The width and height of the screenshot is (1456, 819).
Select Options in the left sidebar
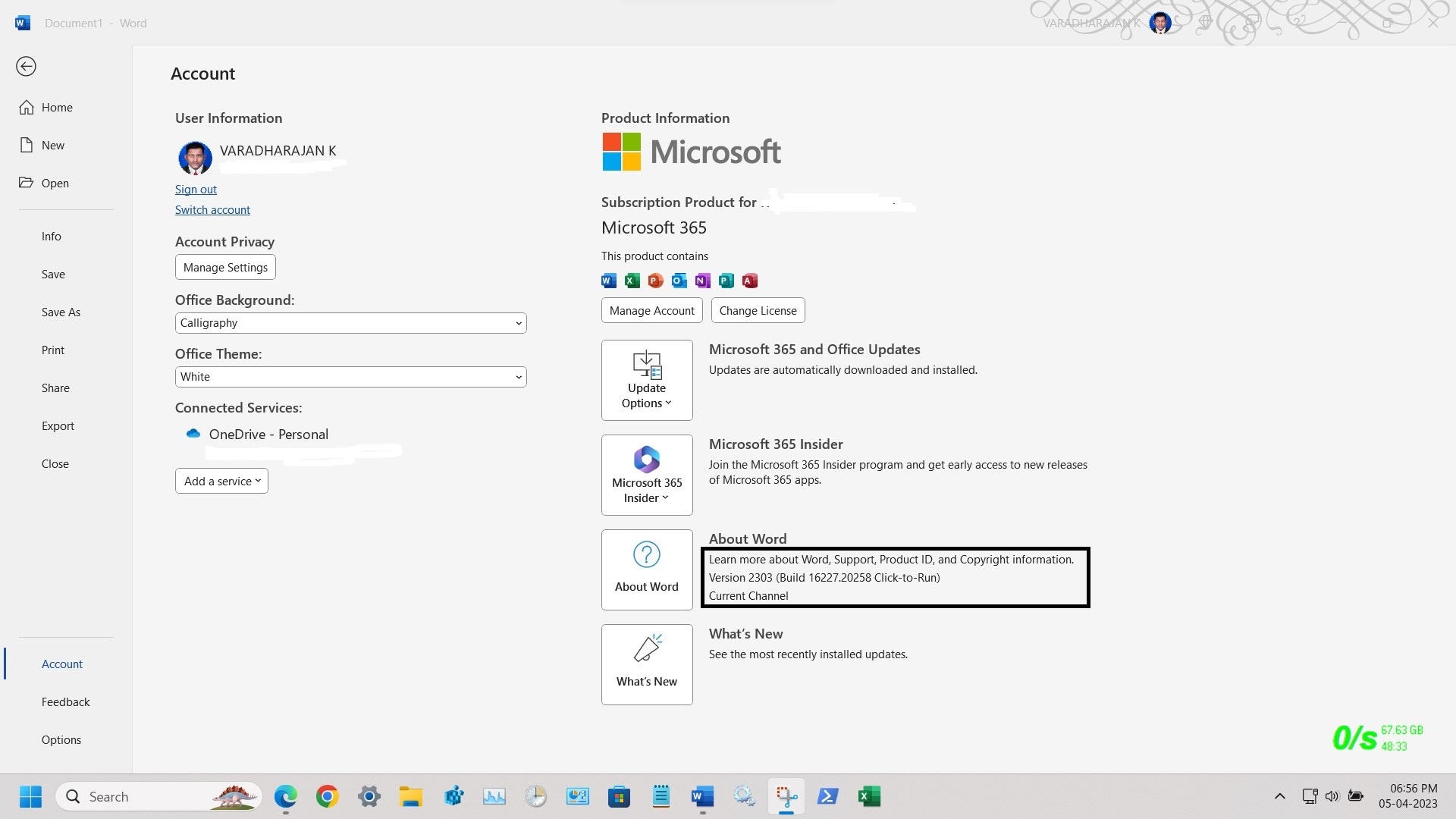(x=61, y=739)
